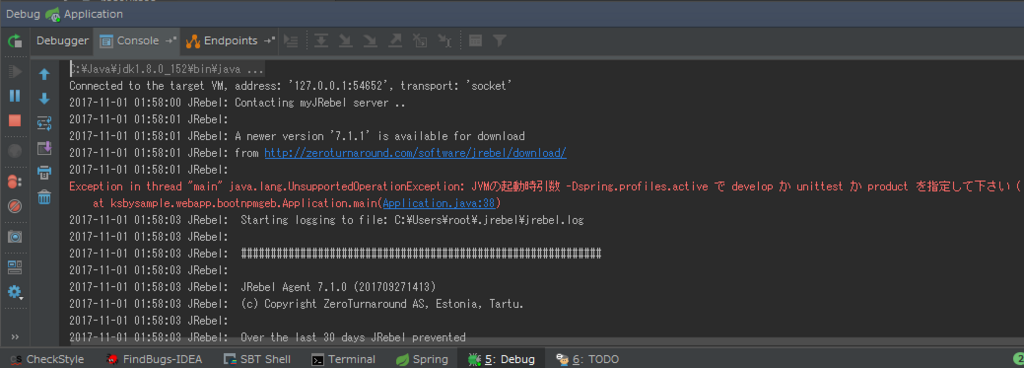Open the Terminal tool window

344,359
